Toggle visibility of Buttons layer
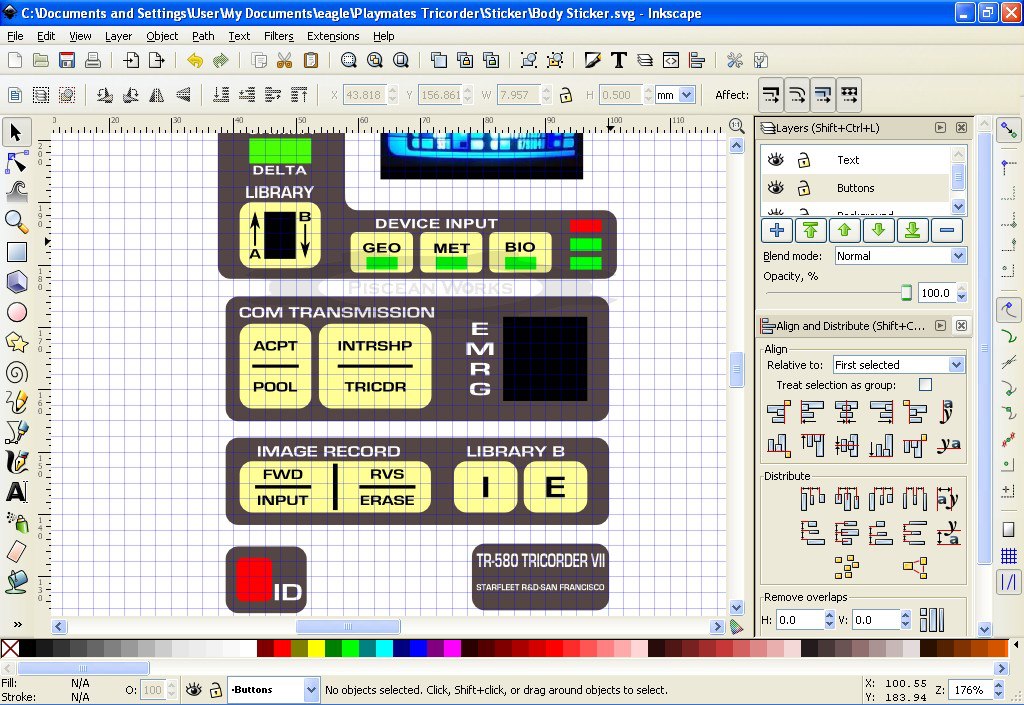Image resolution: width=1024 pixels, height=705 pixels. pos(775,188)
